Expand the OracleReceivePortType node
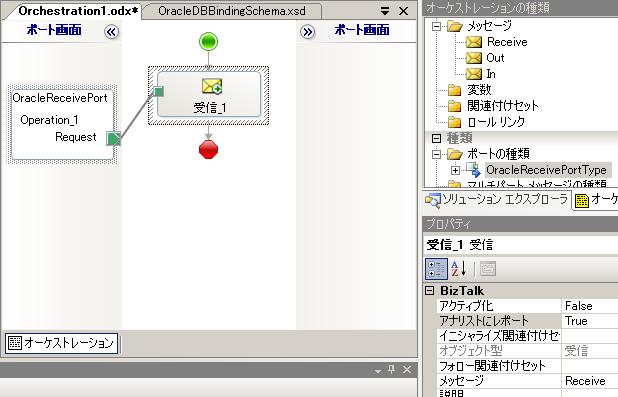The height and width of the screenshot is (397, 618). (455, 170)
